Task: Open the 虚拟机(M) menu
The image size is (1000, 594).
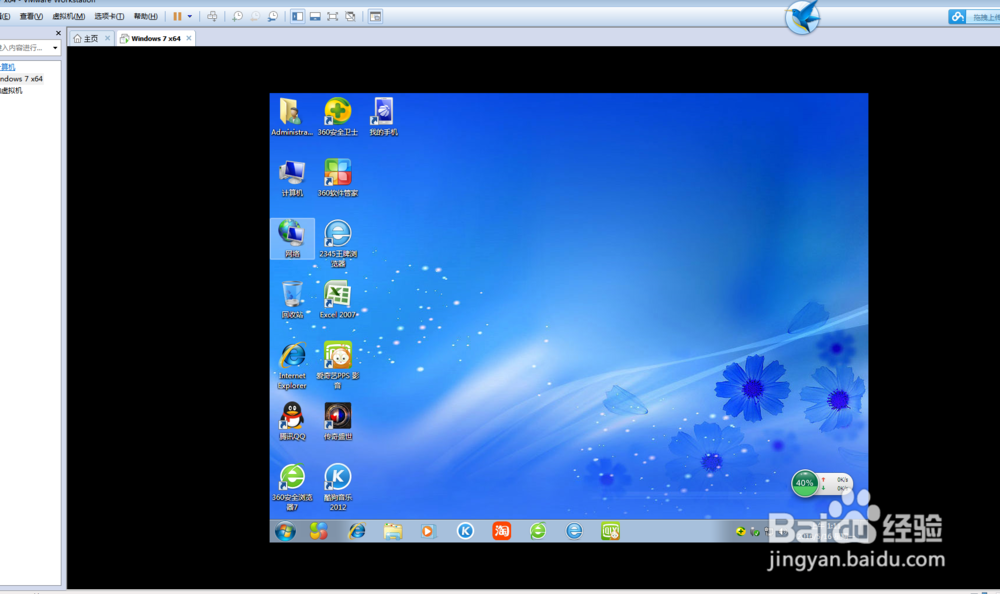Action: [68, 17]
